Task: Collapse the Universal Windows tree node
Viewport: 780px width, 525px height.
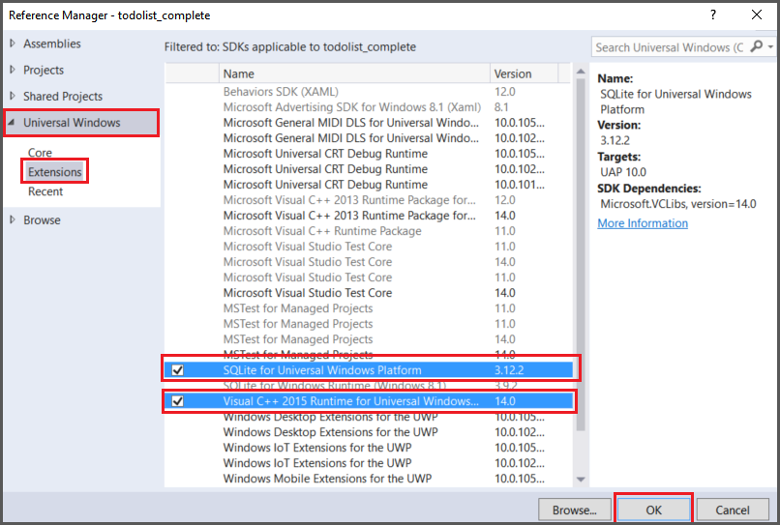Action: click(12, 122)
